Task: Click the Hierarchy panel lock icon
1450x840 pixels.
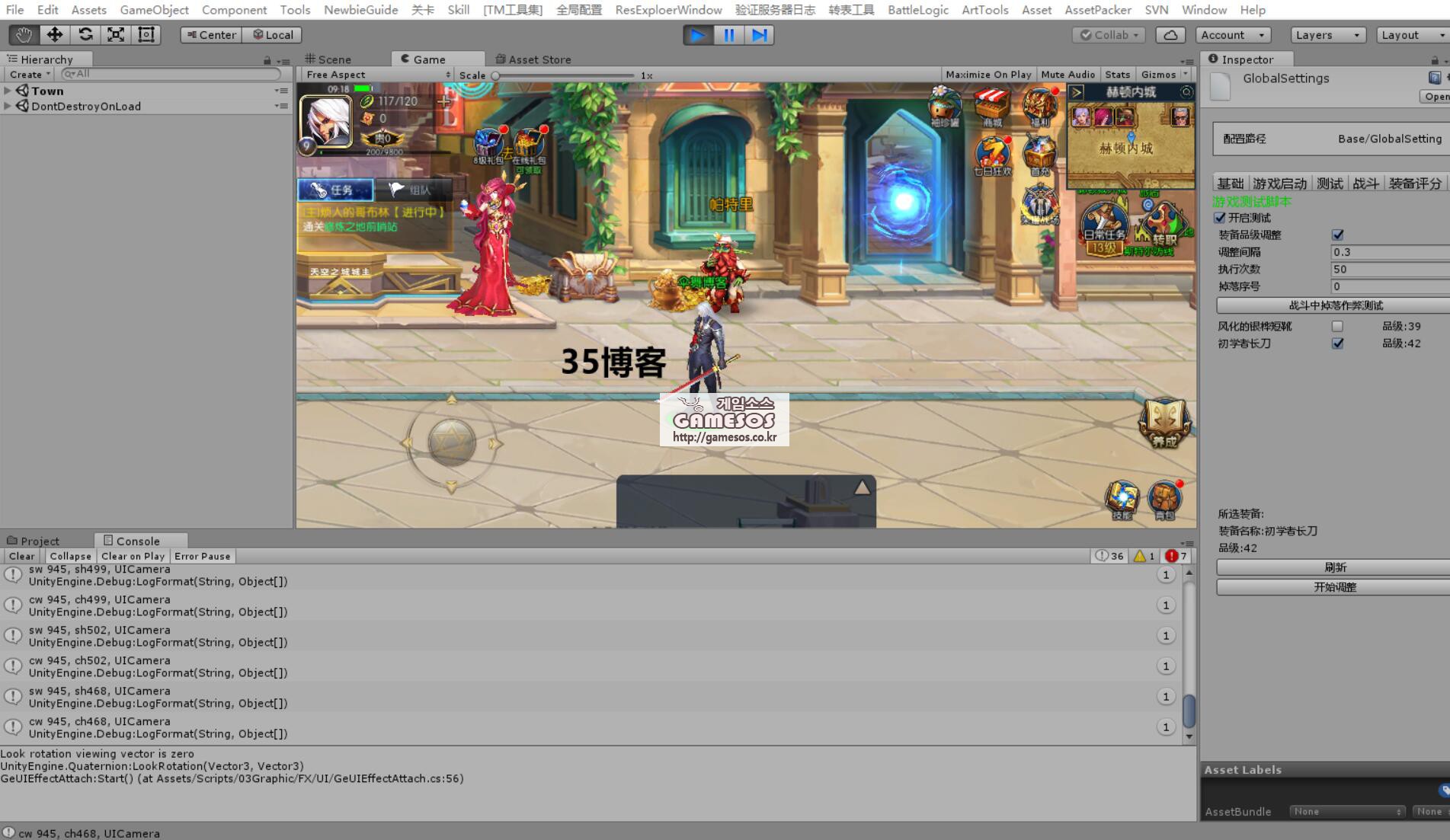Action: tap(267, 60)
